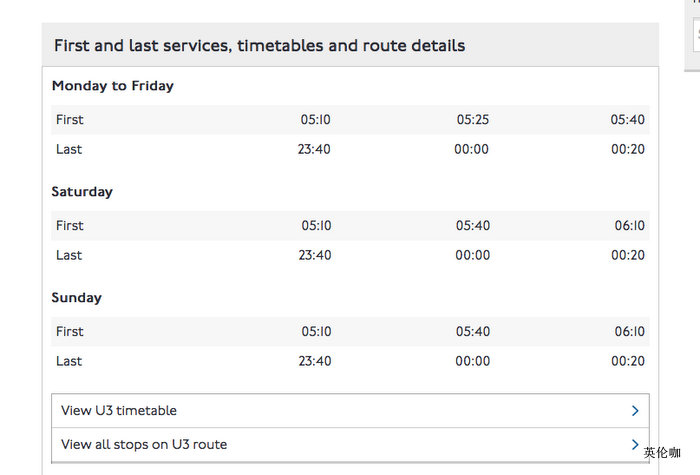Click the arrow beside View U3 timetable
The width and height of the screenshot is (700, 475).
click(x=635, y=411)
